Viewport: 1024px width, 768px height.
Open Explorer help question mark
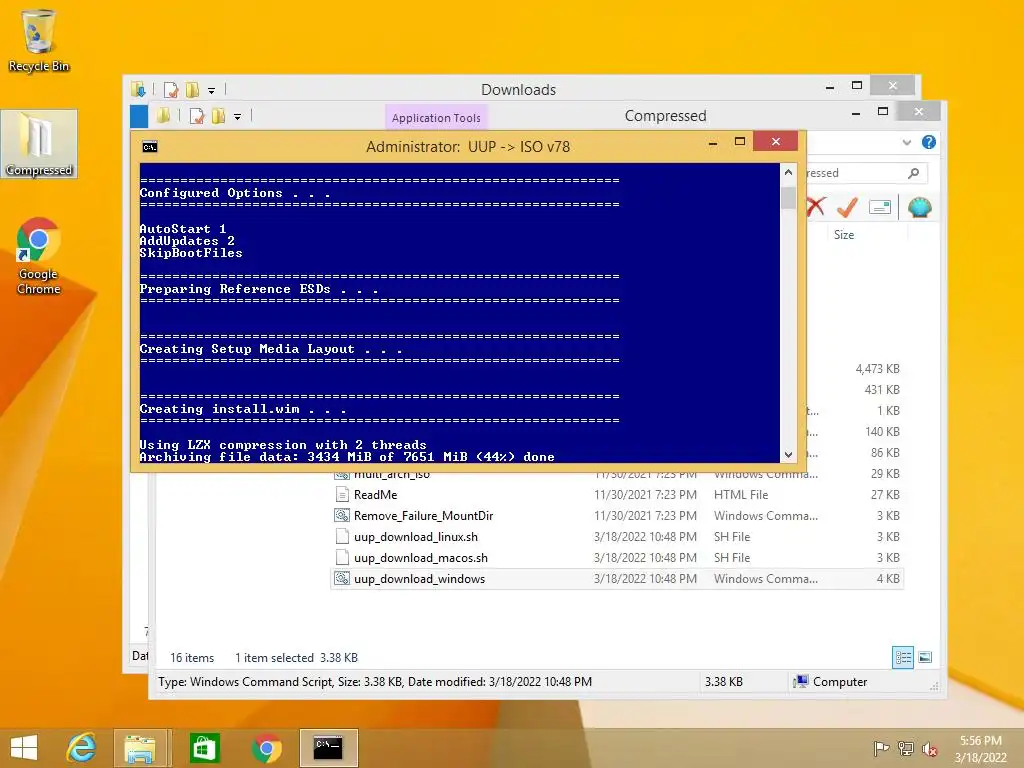coord(929,142)
